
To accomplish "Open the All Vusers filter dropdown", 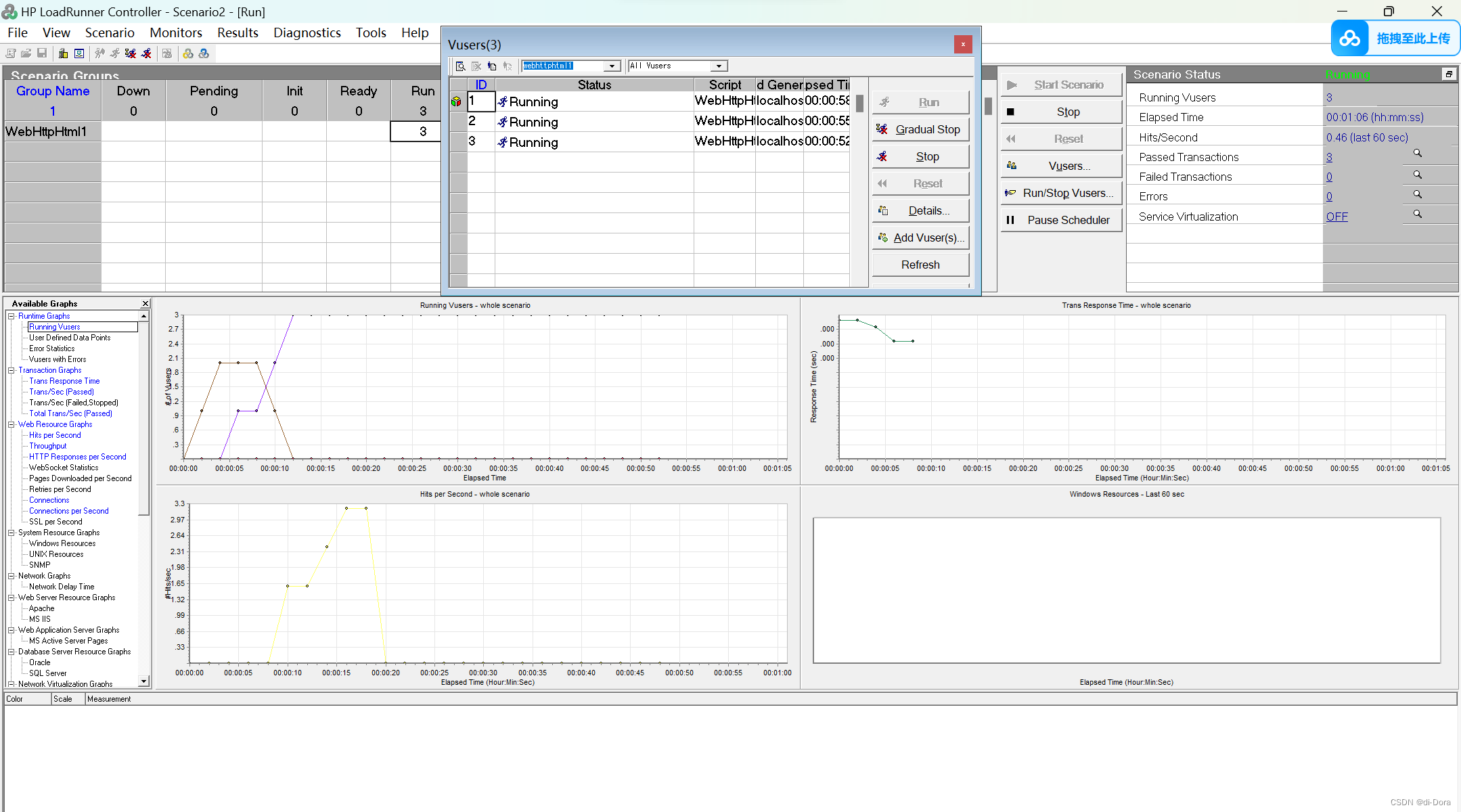I will (x=719, y=66).
